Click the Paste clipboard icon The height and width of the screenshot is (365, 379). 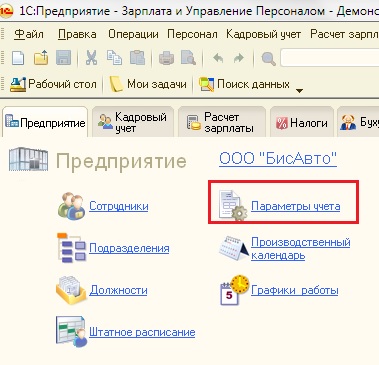click(x=137, y=58)
